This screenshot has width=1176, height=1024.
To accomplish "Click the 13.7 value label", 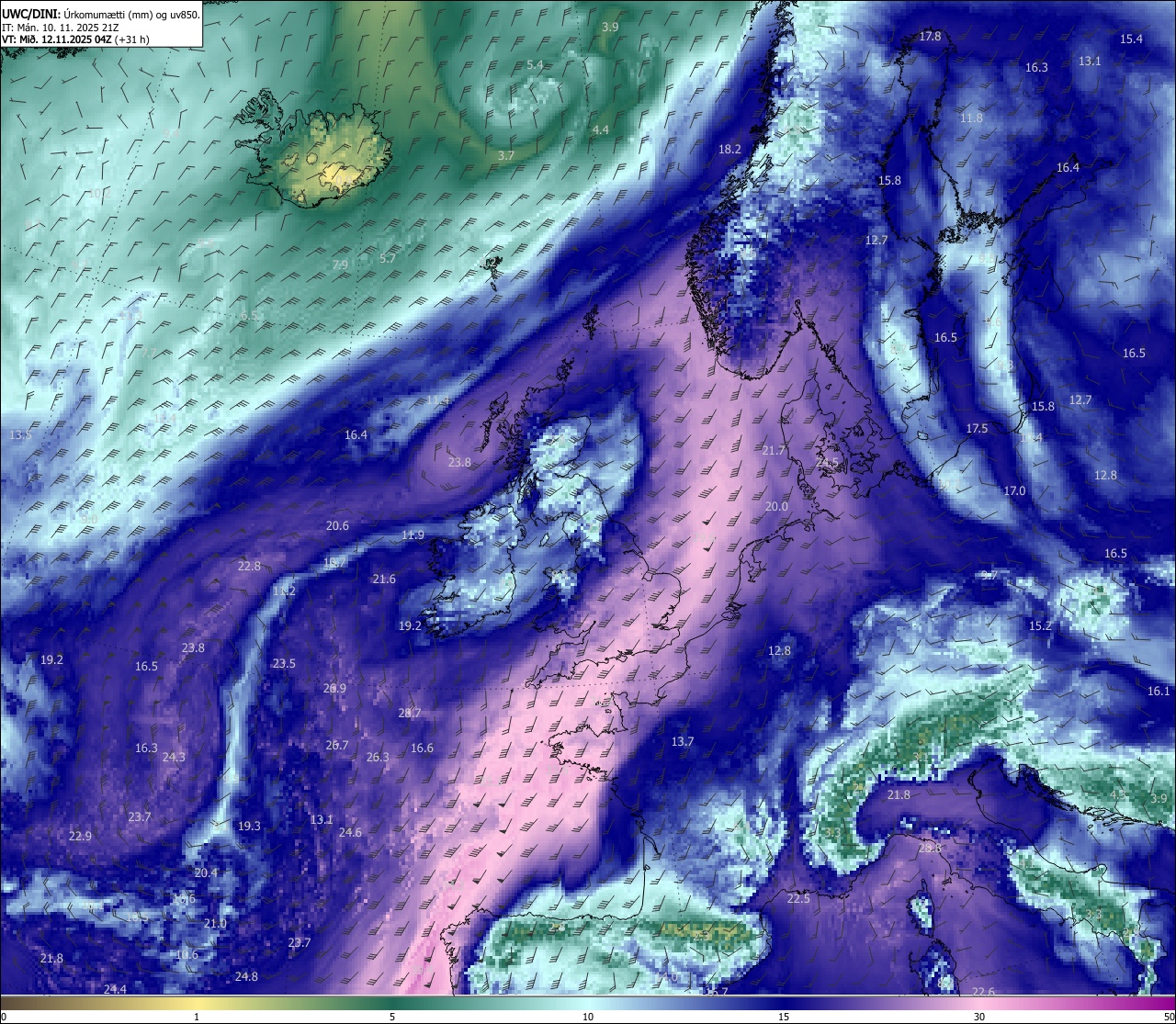I will (x=682, y=742).
